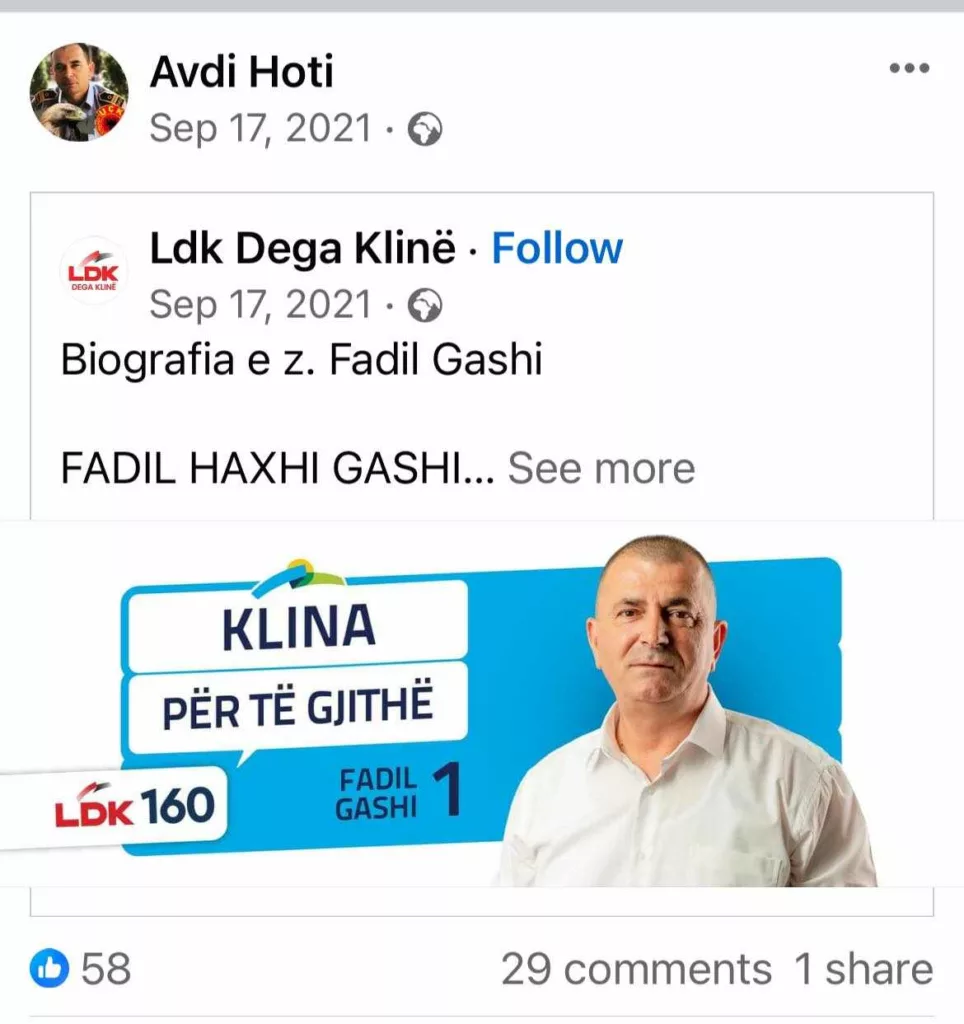This screenshot has height=1024, width=964.
Task: Open the three-dot post options menu
Action: [909, 68]
